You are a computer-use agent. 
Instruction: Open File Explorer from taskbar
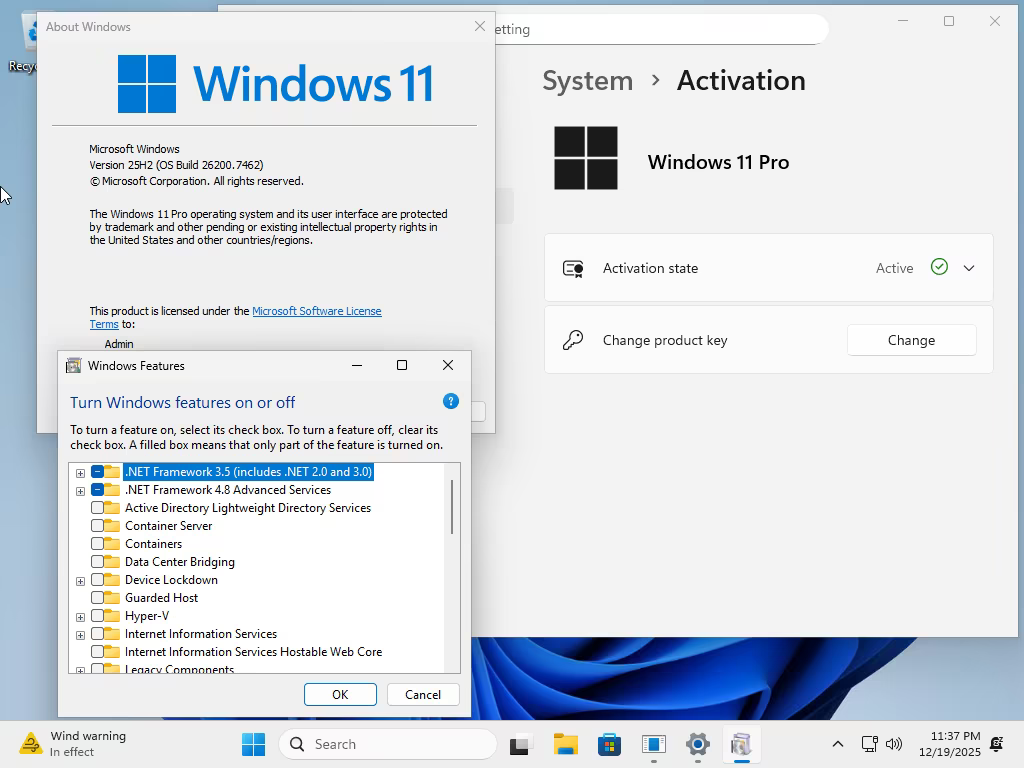click(566, 744)
